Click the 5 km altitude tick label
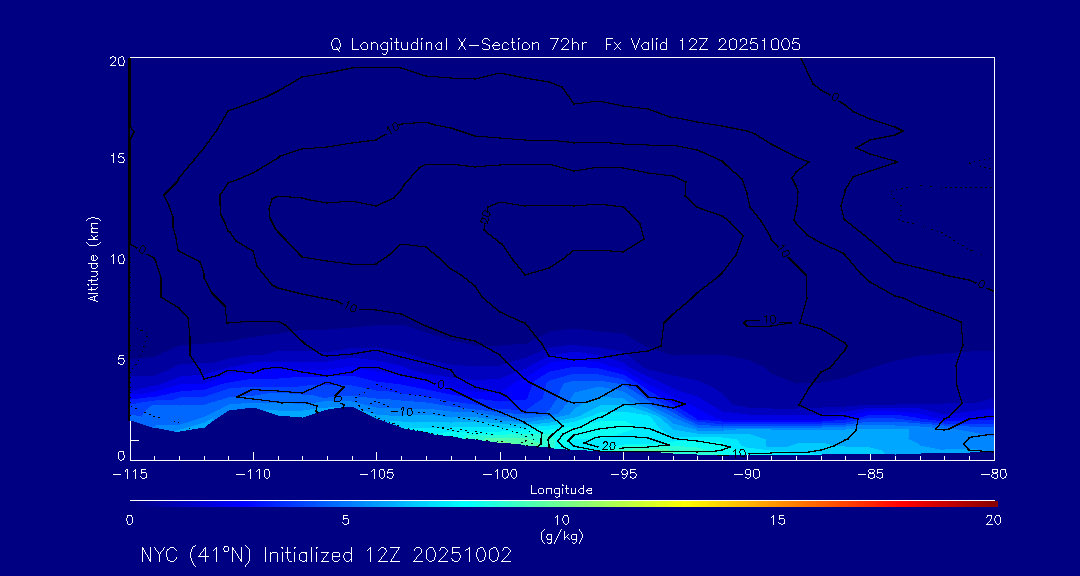1080x576 pixels. (119, 359)
